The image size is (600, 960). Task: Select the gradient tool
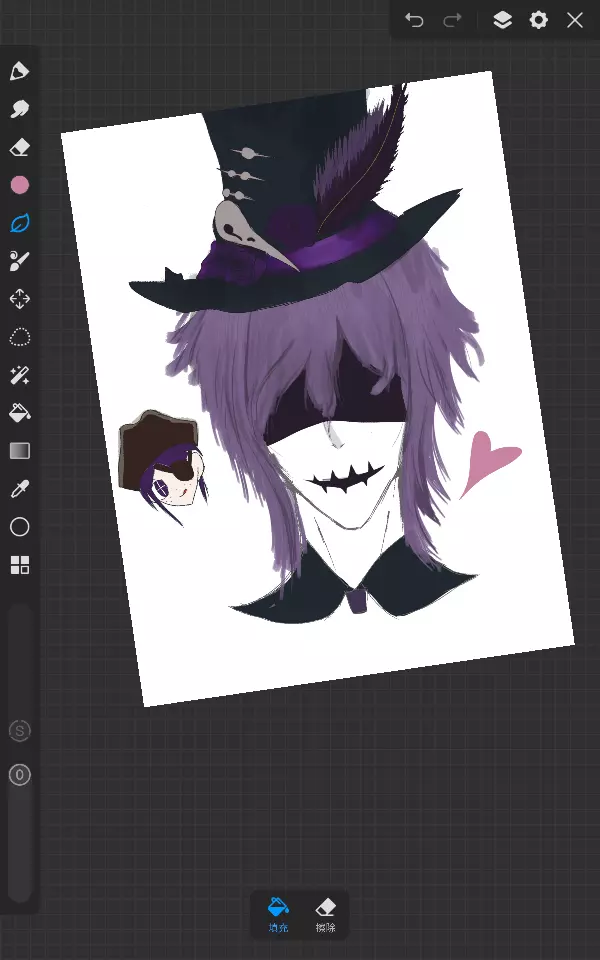coord(20,451)
